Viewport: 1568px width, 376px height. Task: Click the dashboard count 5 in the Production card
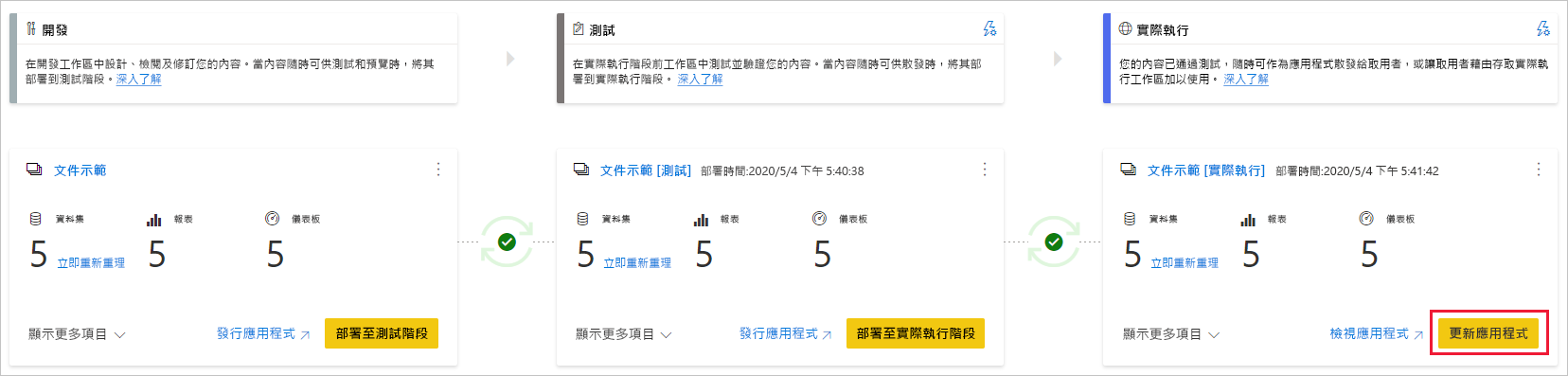point(1369,254)
